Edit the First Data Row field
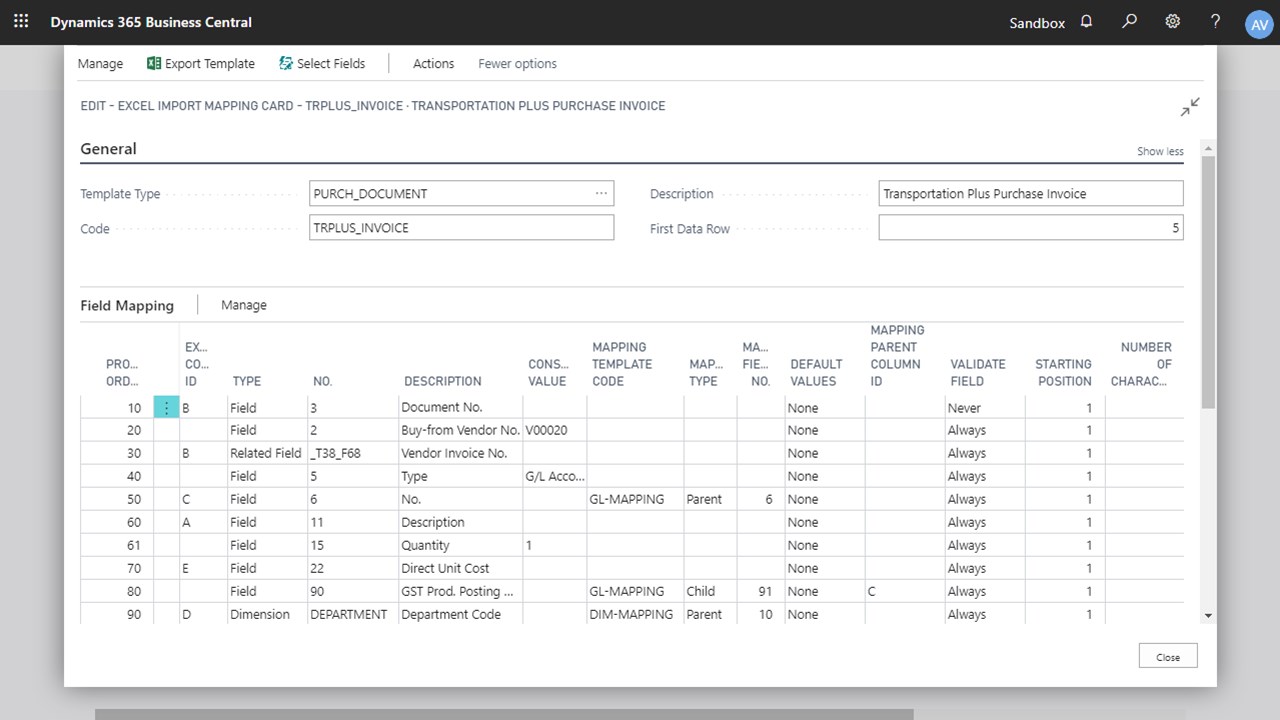1280x720 pixels. (1031, 228)
